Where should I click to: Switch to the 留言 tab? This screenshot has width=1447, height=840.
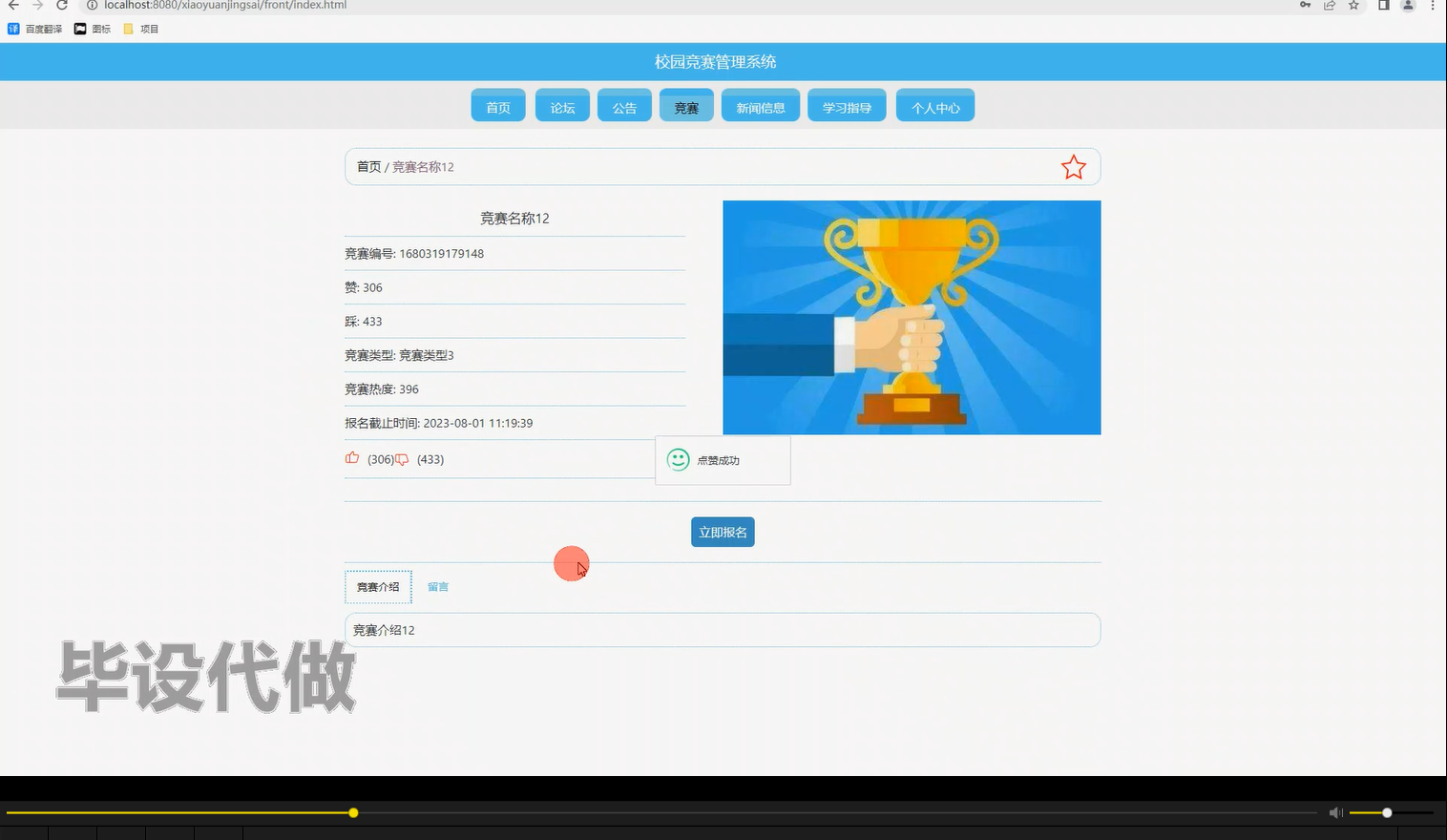pyautogui.click(x=437, y=586)
